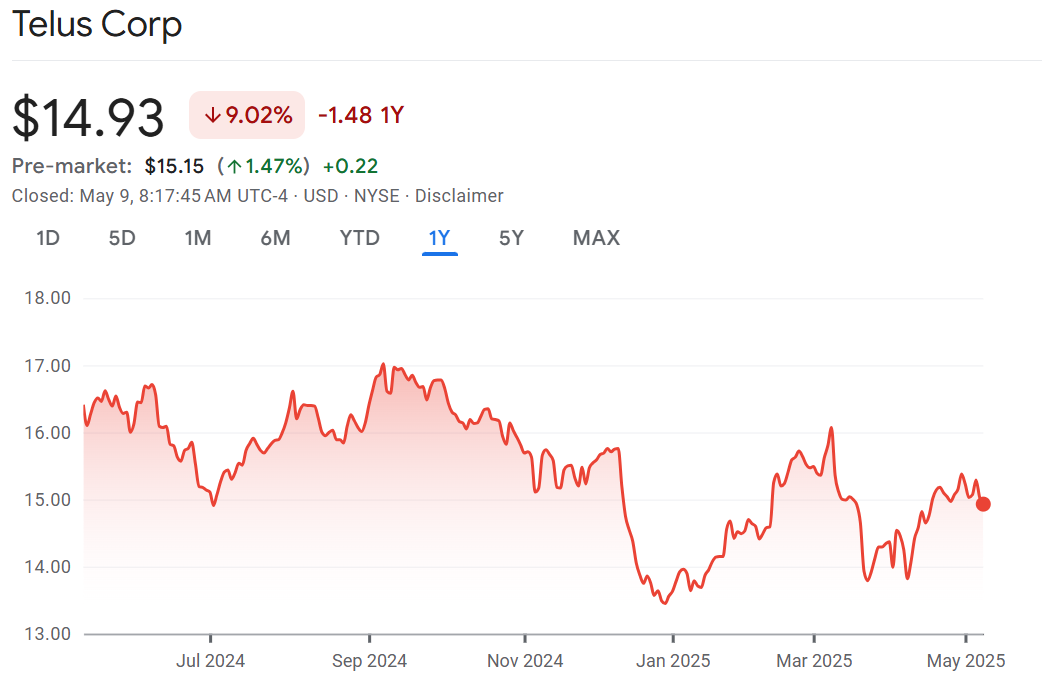Screen dimensions: 1042x682
Task: Click the Jul 2024 x-axis label
Action: click(x=210, y=661)
